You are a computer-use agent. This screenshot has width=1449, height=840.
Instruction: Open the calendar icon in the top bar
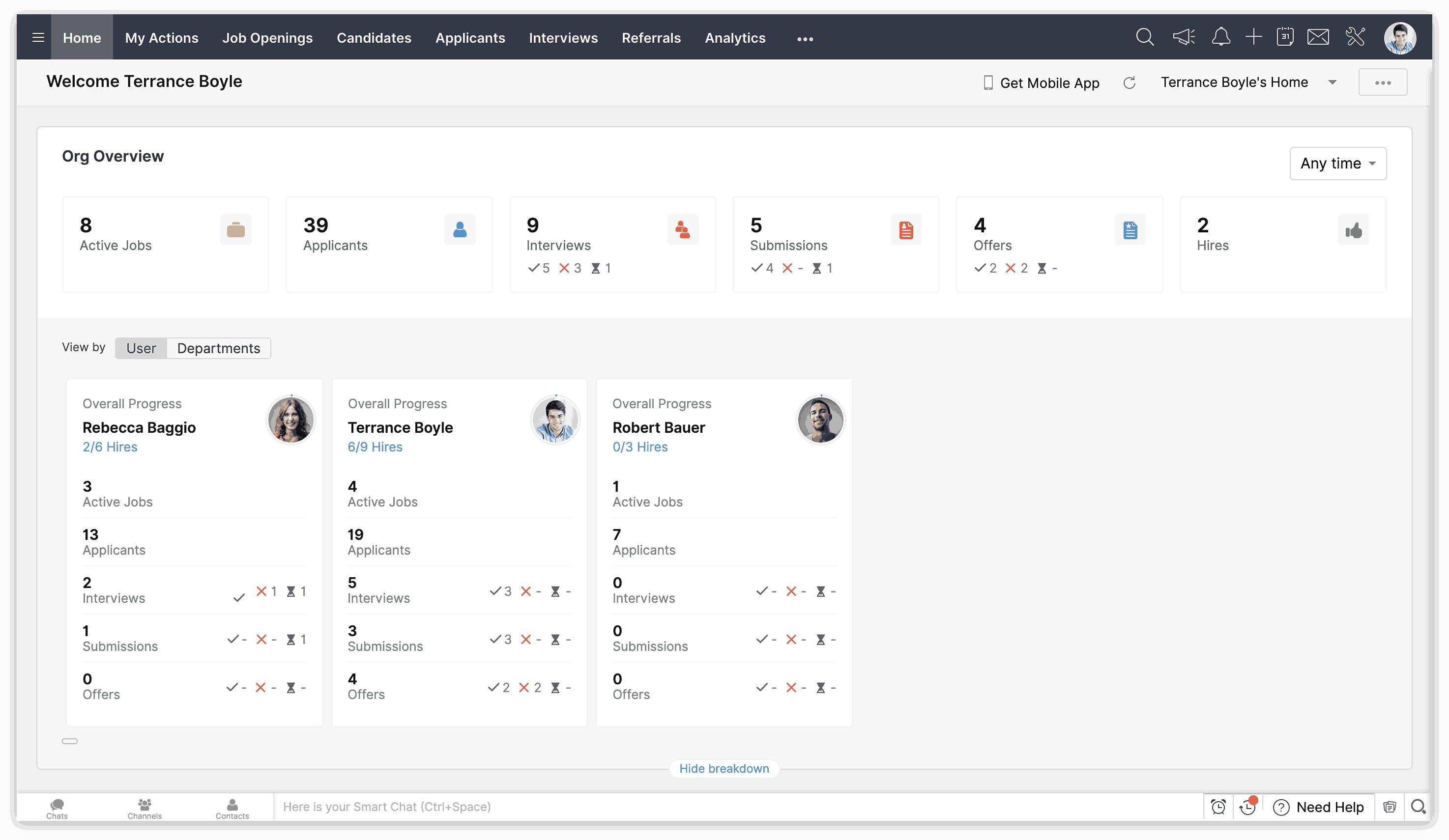[1285, 37]
